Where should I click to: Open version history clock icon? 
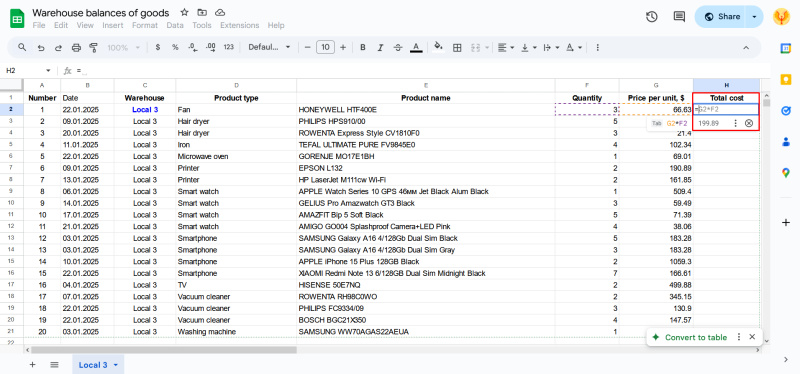click(x=651, y=17)
